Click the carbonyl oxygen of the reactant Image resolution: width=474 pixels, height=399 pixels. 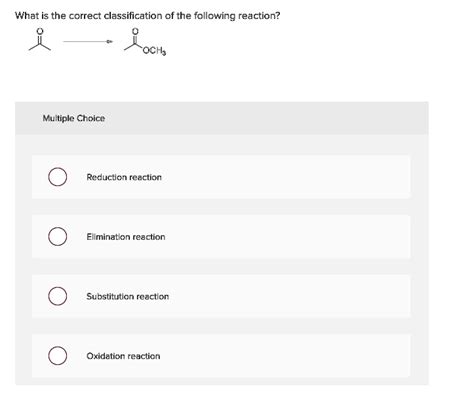click(40, 31)
